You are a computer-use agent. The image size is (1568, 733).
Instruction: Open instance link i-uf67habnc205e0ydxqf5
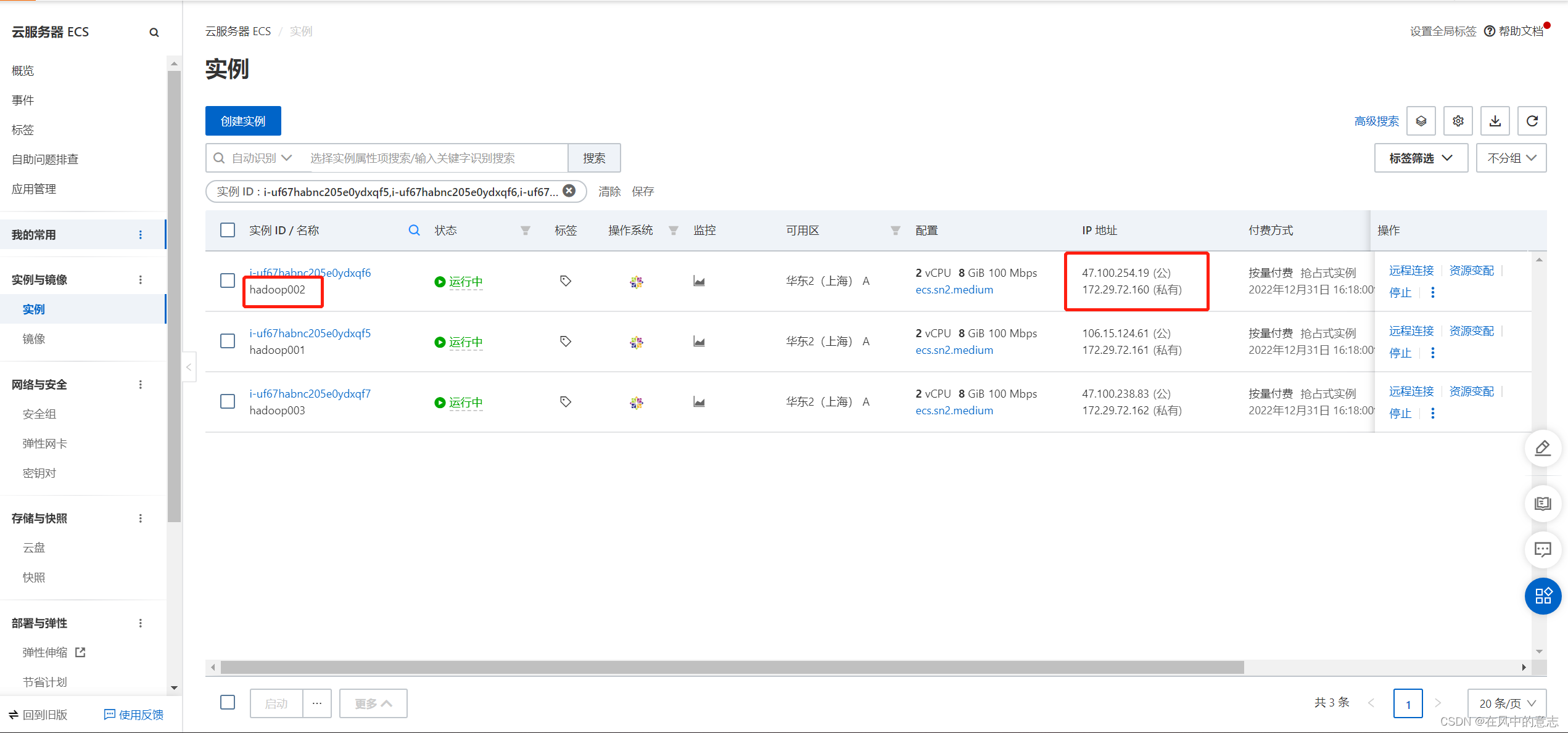coord(310,333)
